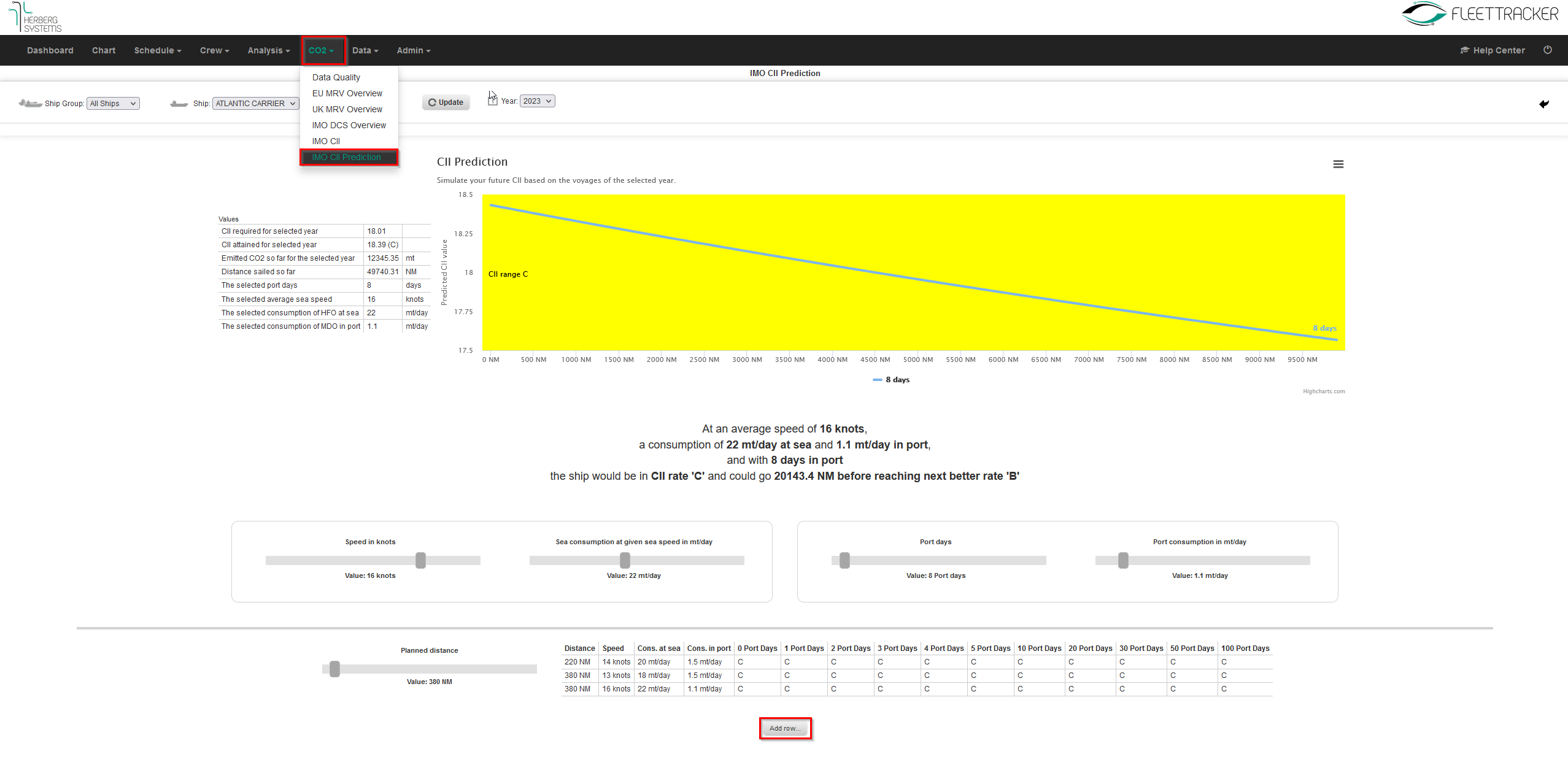This screenshot has height=762, width=1568.
Task: Open Highcharts.com credit link
Action: coord(1323,391)
